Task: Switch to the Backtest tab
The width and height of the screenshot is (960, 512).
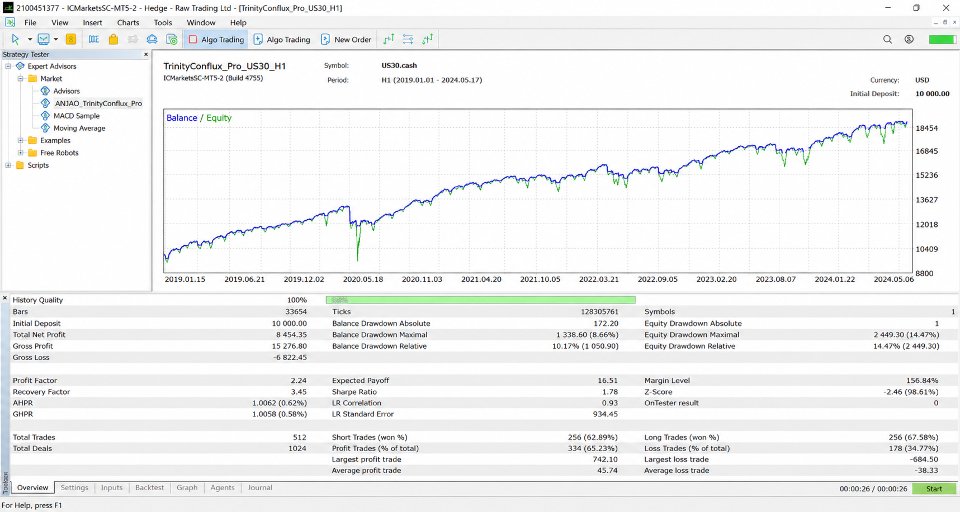Action: pyautogui.click(x=149, y=488)
